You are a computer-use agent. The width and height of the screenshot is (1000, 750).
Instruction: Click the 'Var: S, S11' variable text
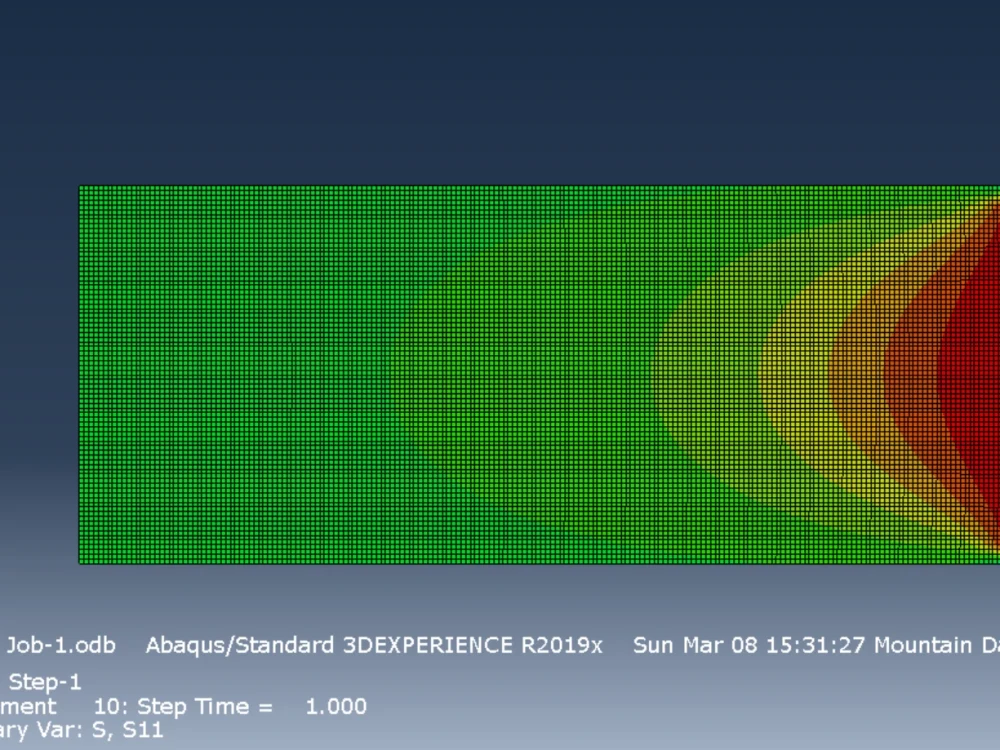point(103,730)
